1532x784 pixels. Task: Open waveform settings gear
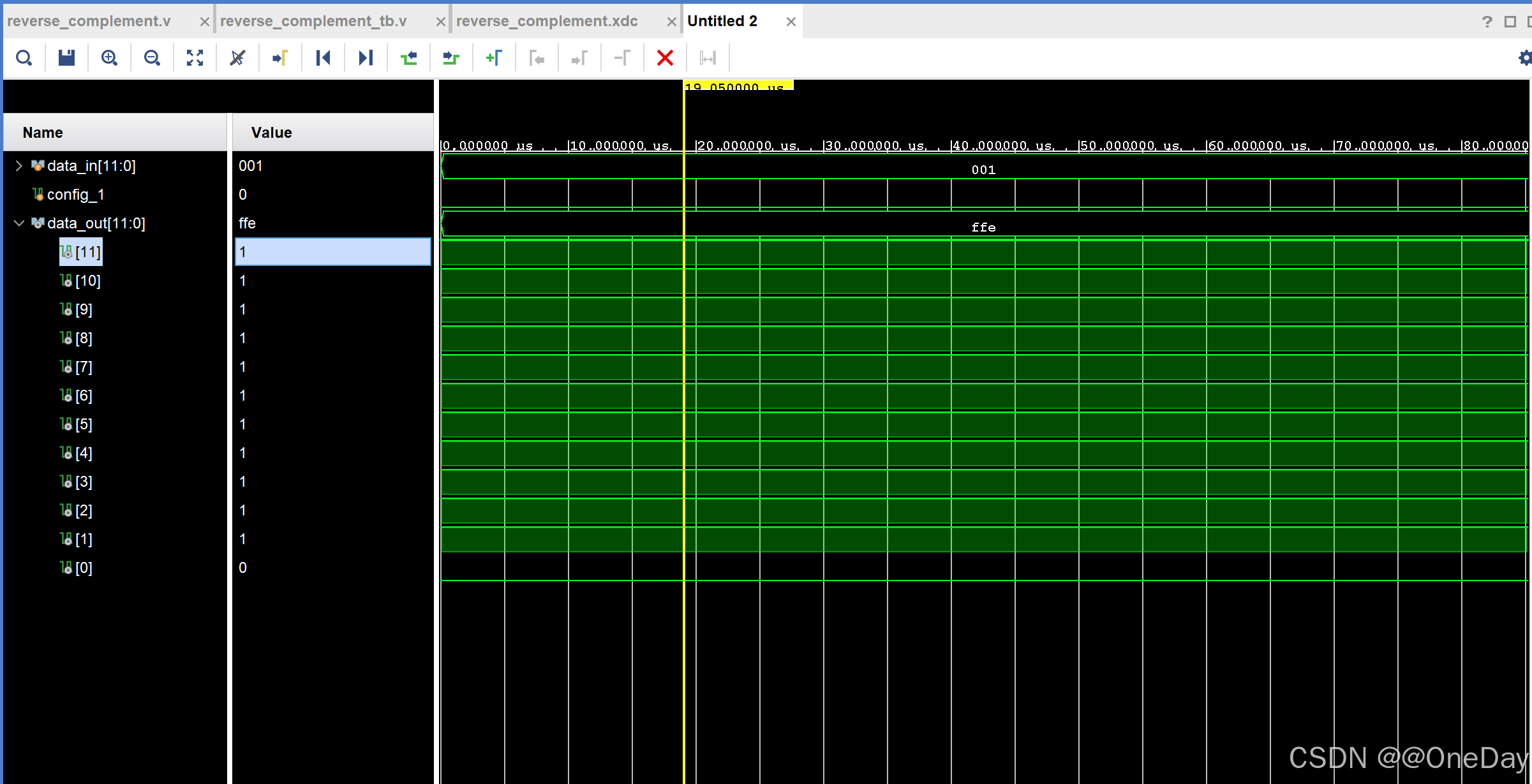click(x=1524, y=58)
